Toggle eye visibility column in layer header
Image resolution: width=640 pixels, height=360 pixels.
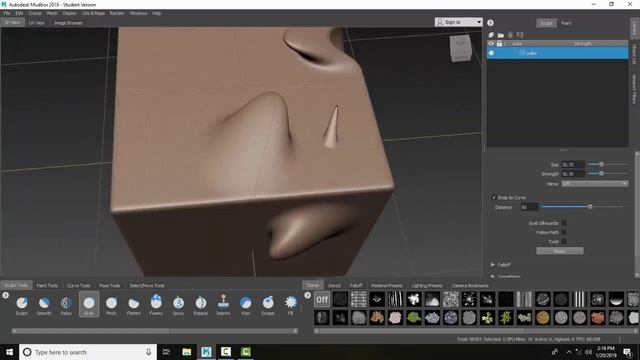pyautogui.click(x=491, y=43)
